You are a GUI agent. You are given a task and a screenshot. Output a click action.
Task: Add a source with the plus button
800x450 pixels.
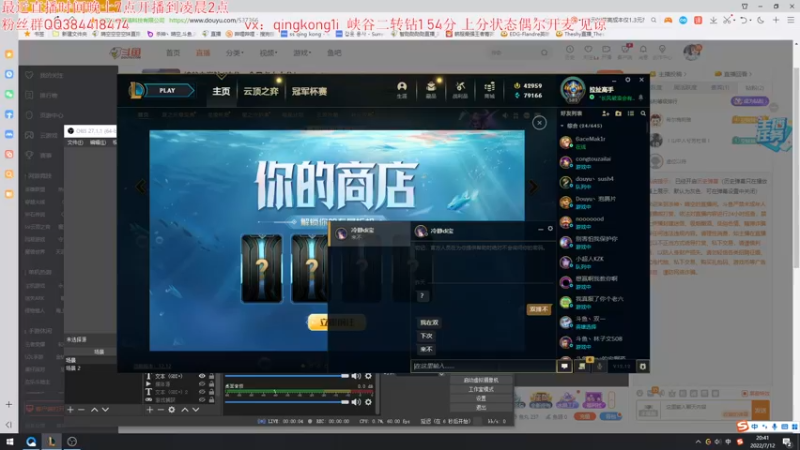149,410
